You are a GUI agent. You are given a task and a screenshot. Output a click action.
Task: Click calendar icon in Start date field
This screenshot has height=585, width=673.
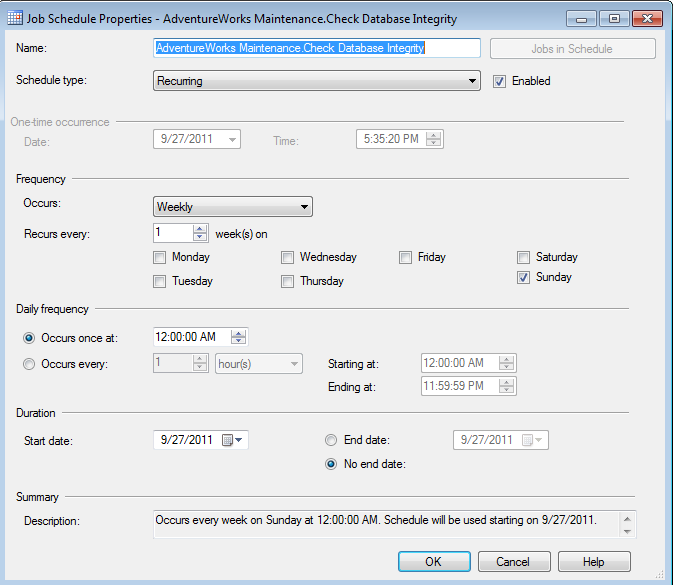(x=227, y=440)
